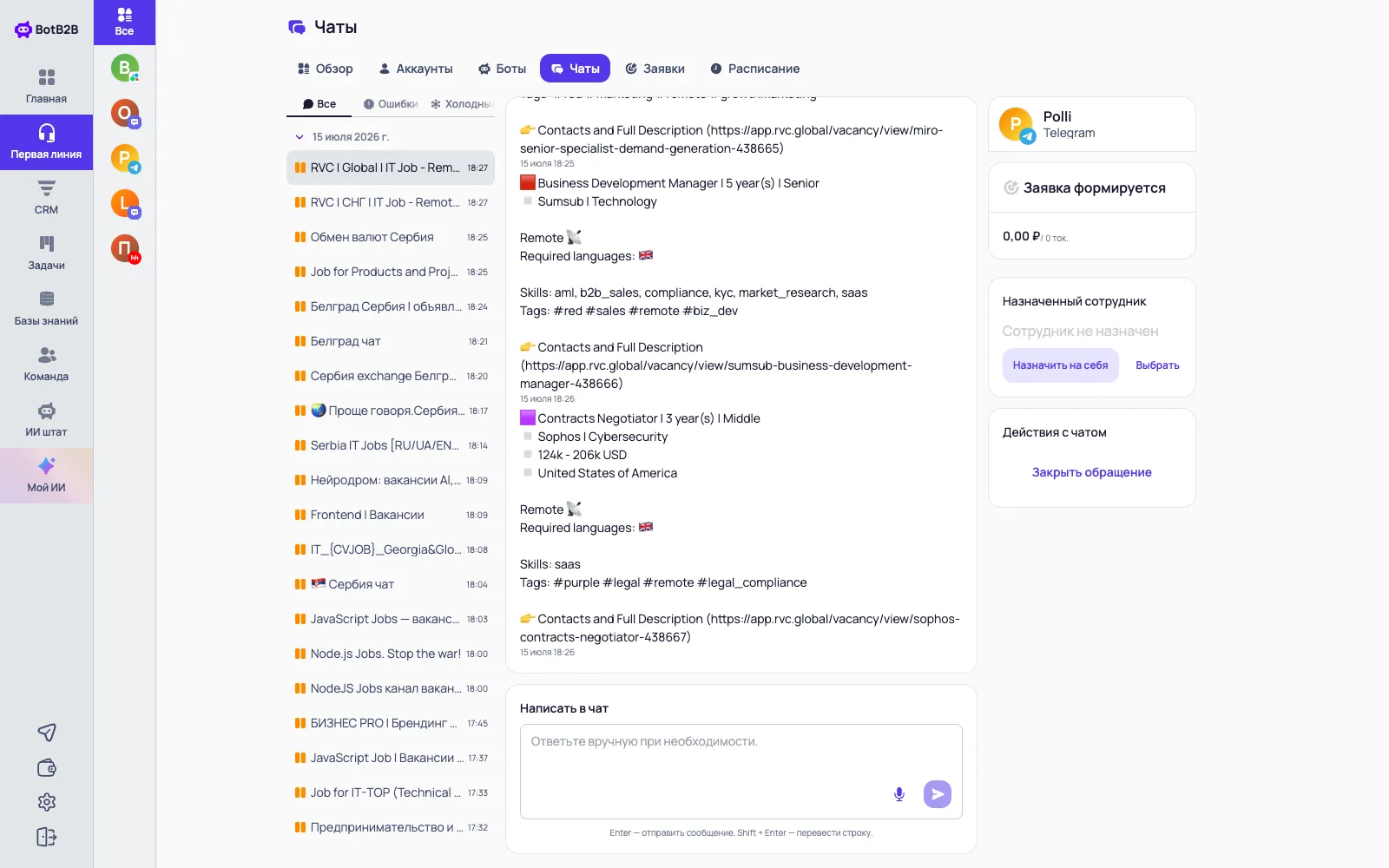This screenshot has width=1389, height=868.
Task: Click the microphone voice input icon
Action: (x=899, y=794)
